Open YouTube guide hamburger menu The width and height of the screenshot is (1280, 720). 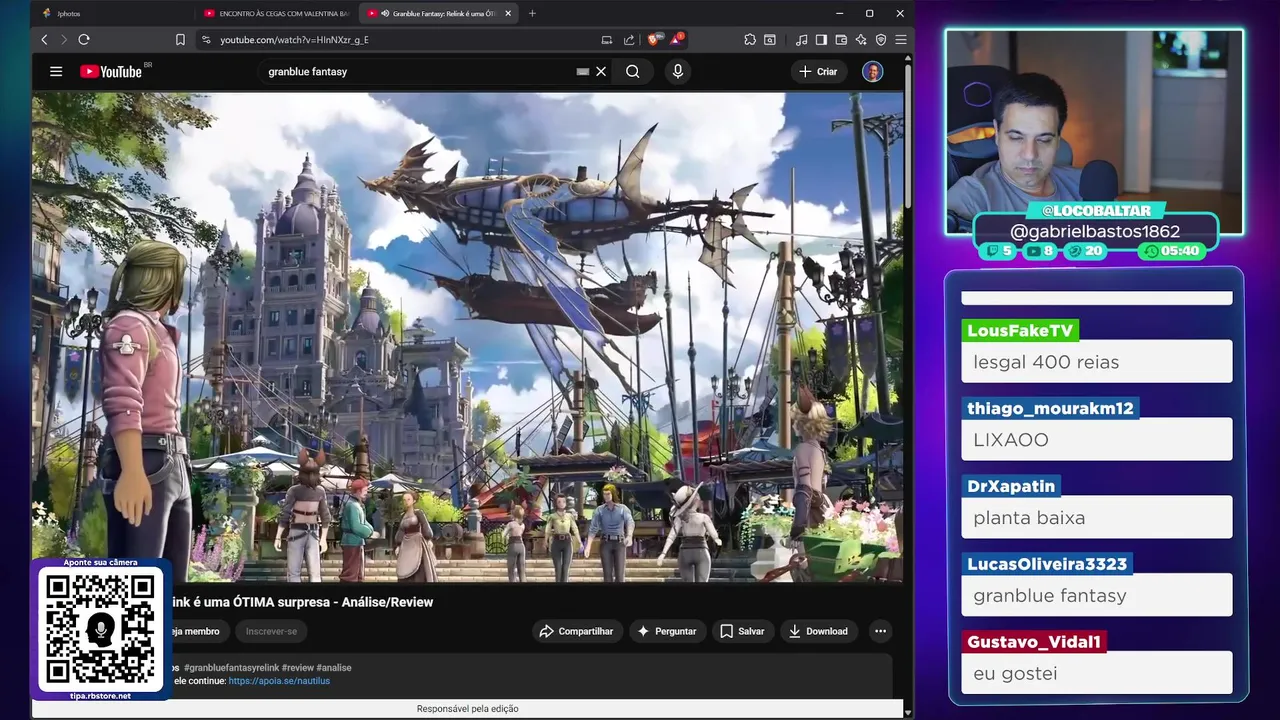(x=56, y=71)
